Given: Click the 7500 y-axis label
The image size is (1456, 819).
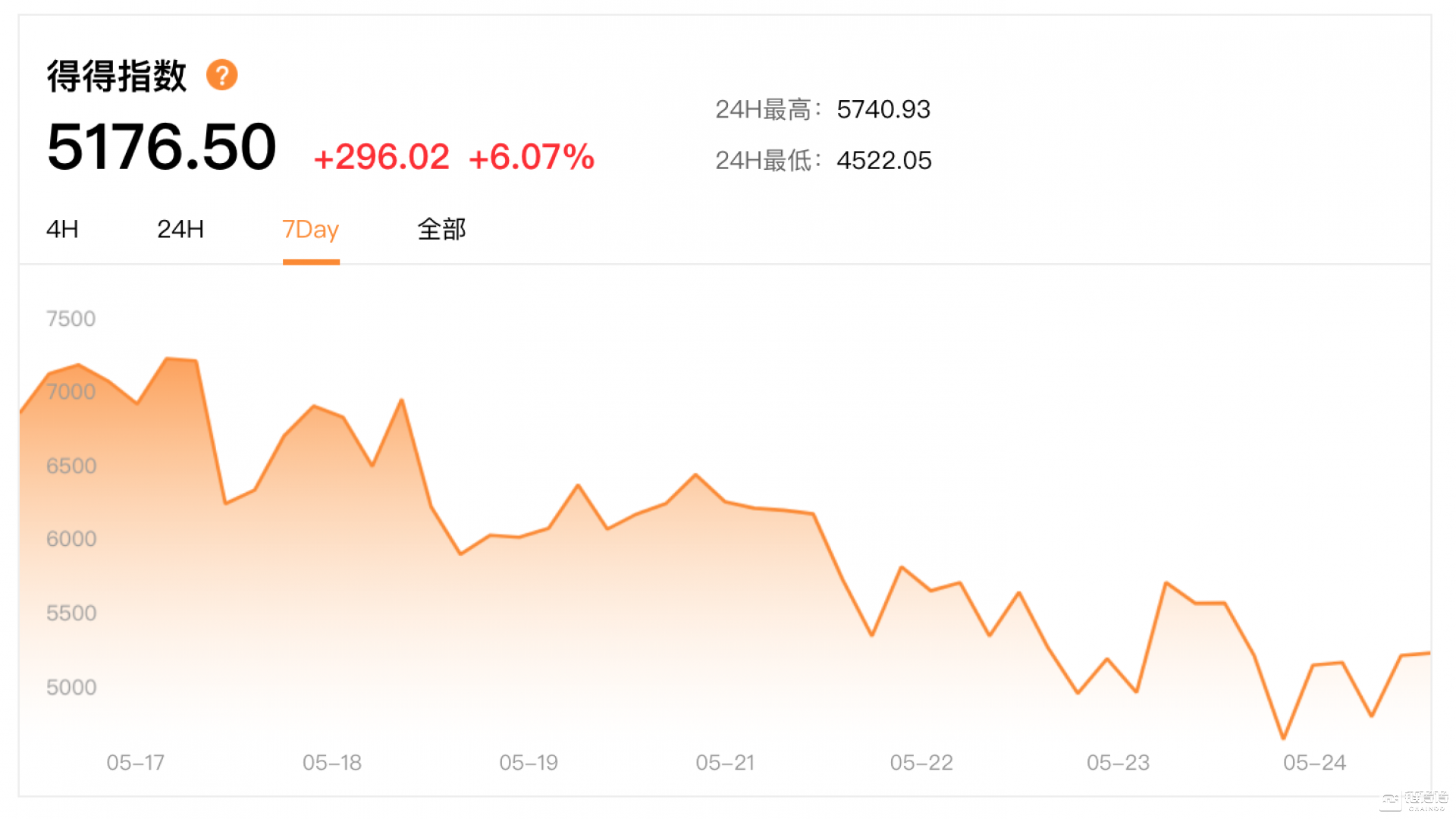Looking at the screenshot, I should click(71, 318).
